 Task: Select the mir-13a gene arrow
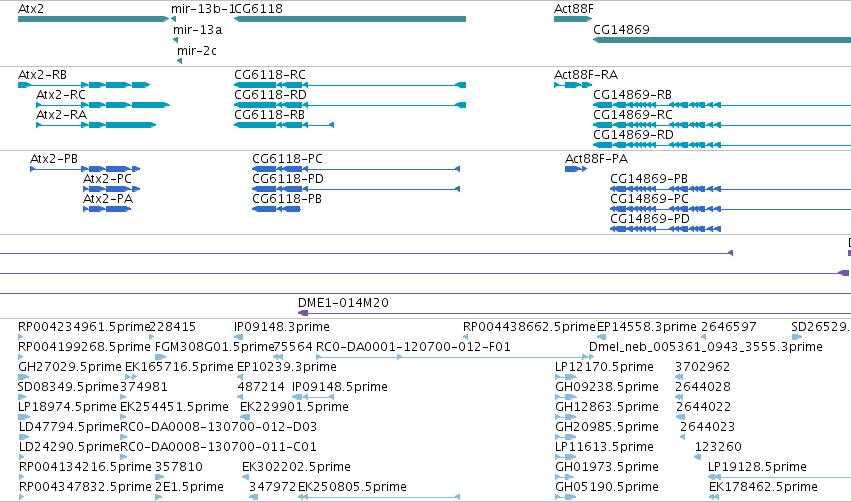[x=175, y=40]
